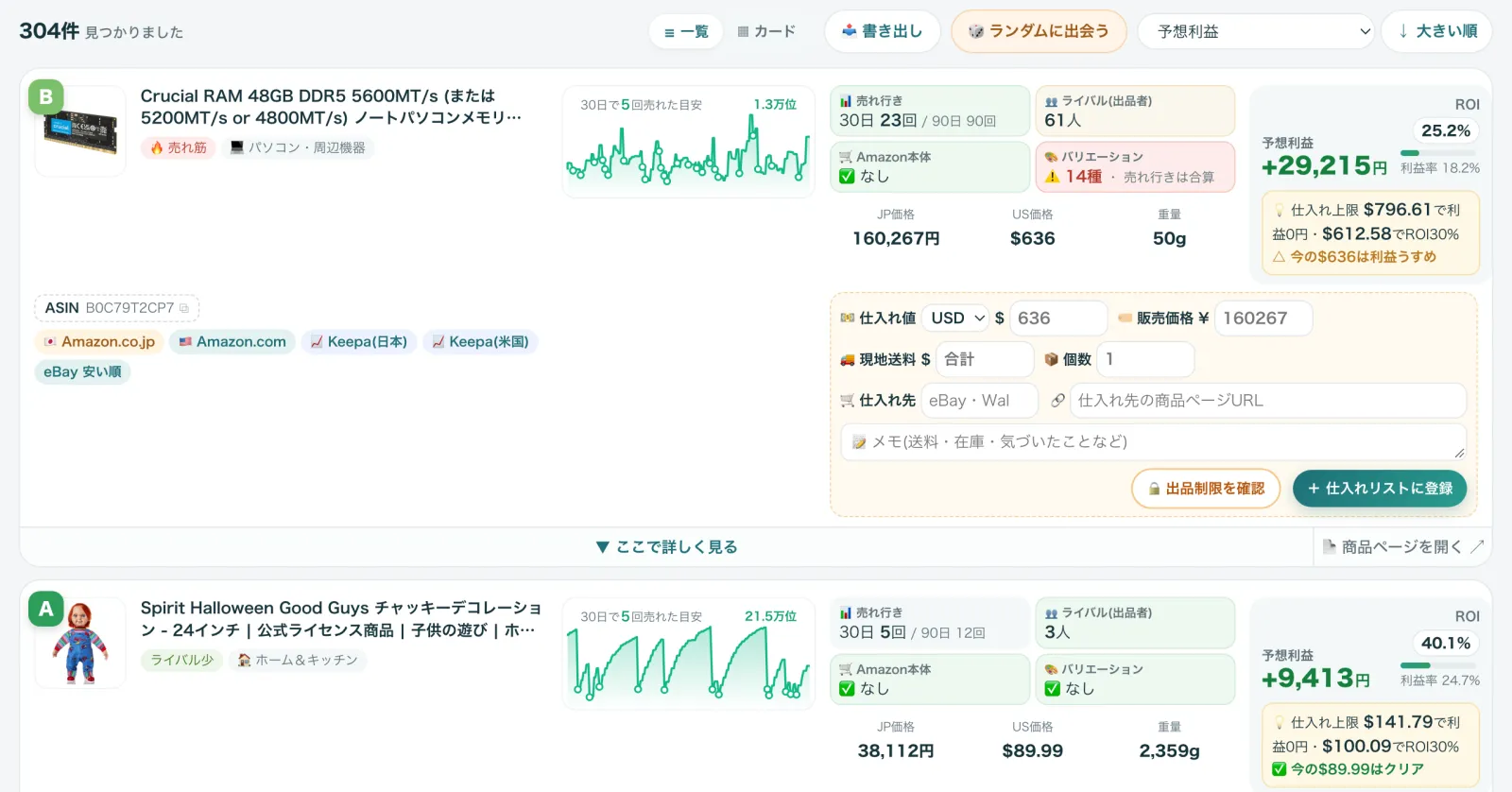1512x792 pixels.
Task: Select the ホーム&キッチン category tag
Action: [x=298, y=660]
